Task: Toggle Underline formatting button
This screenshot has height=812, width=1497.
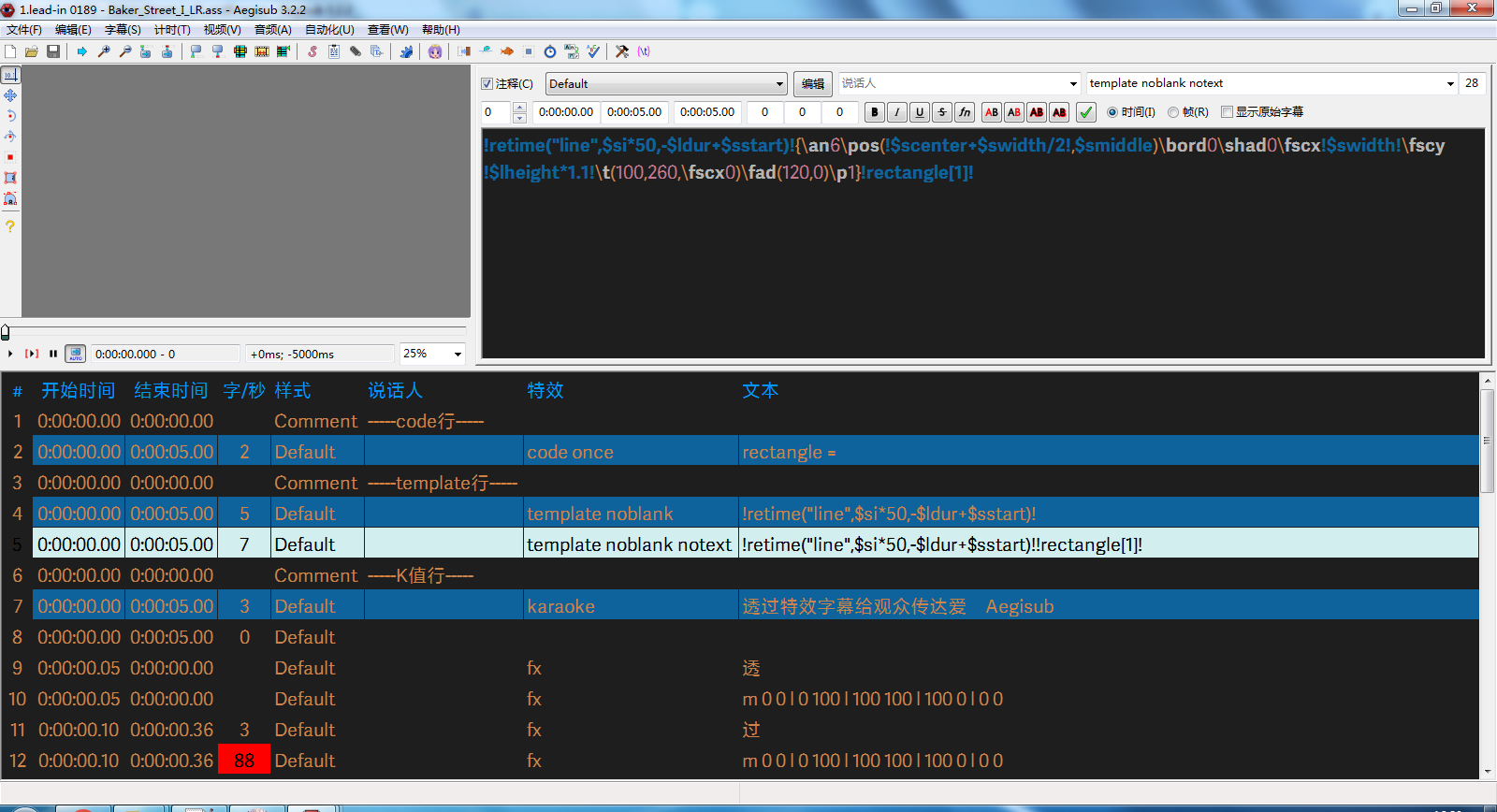Action: (x=920, y=112)
